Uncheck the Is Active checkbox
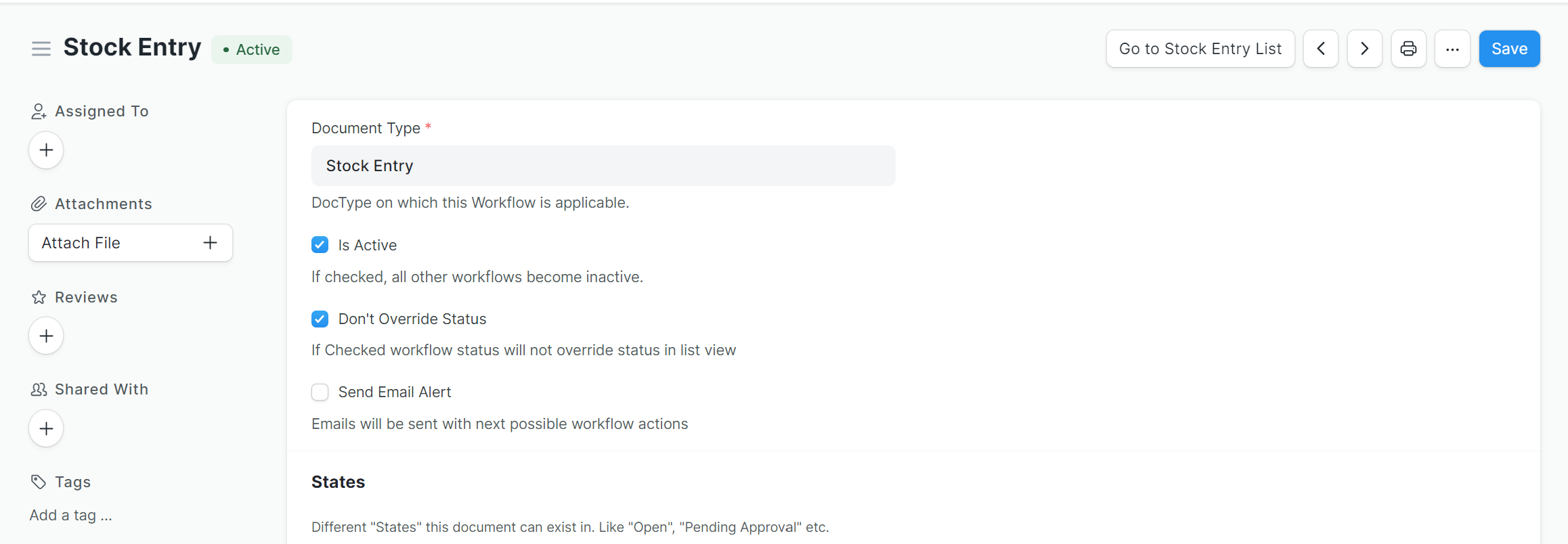The image size is (1568, 544). pyautogui.click(x=320, y=244)
